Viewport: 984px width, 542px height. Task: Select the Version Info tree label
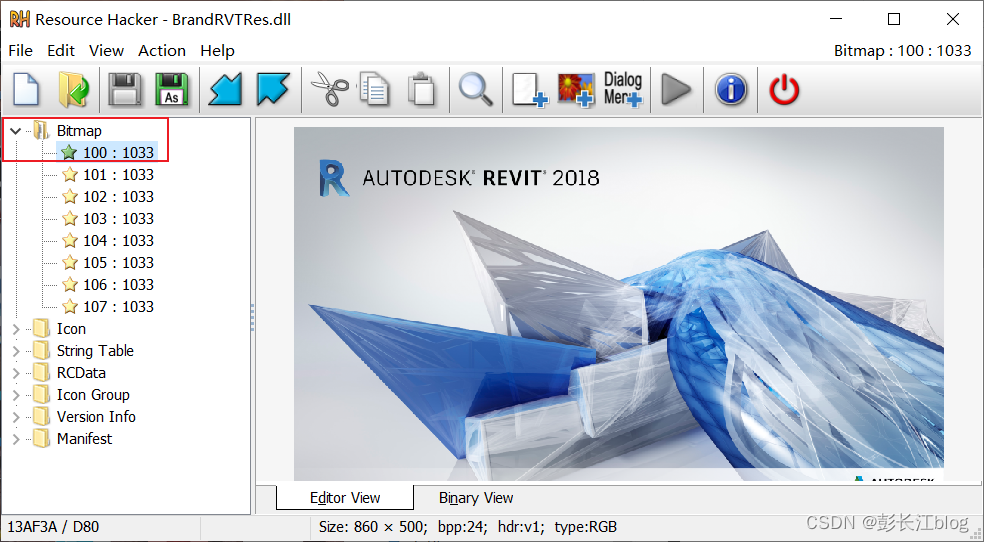click(x=96, y=417)
